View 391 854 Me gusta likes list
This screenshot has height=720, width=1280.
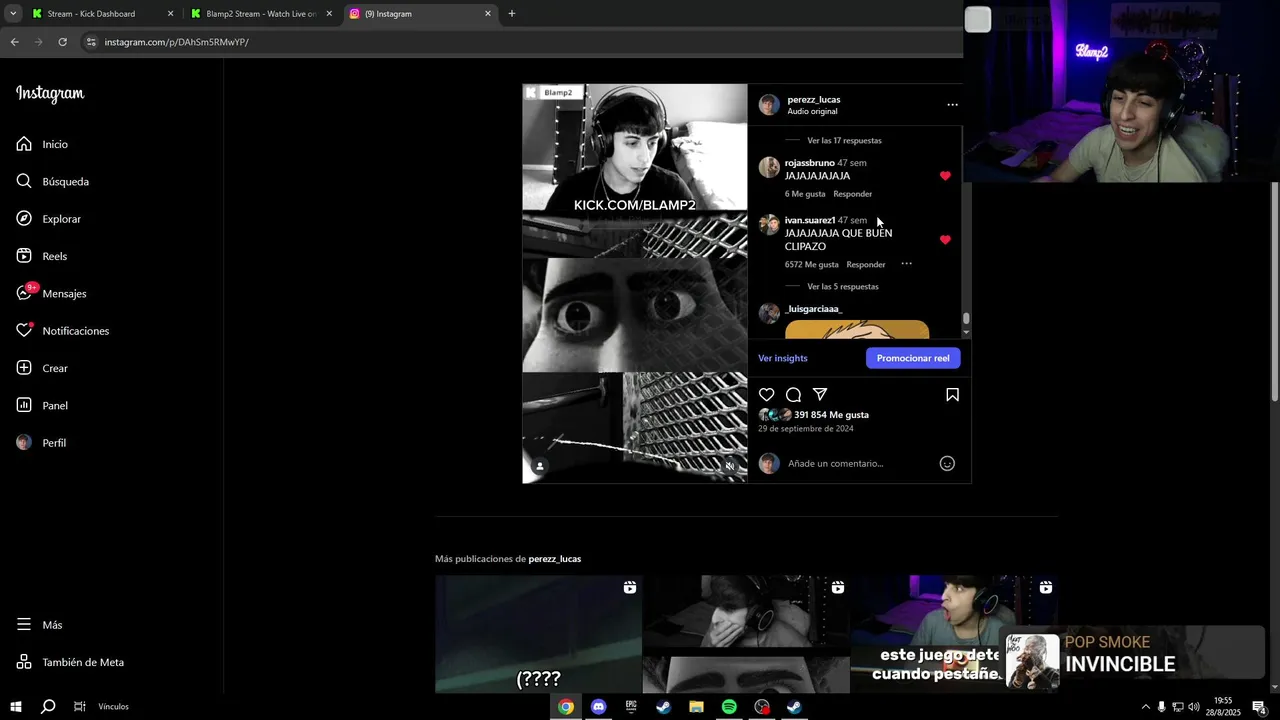(831, 415)
